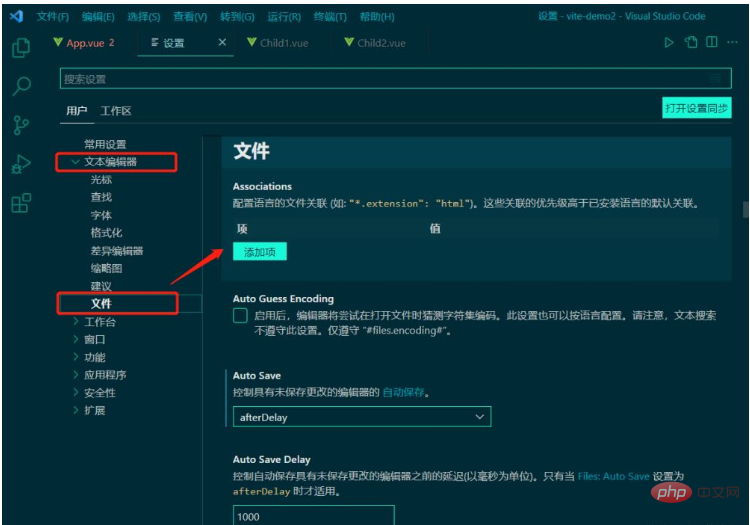Viewport: 750px width, 525px height.
Task: Enable the Auto Guess Encoding checkbox
Action: (x=240, y=316)
